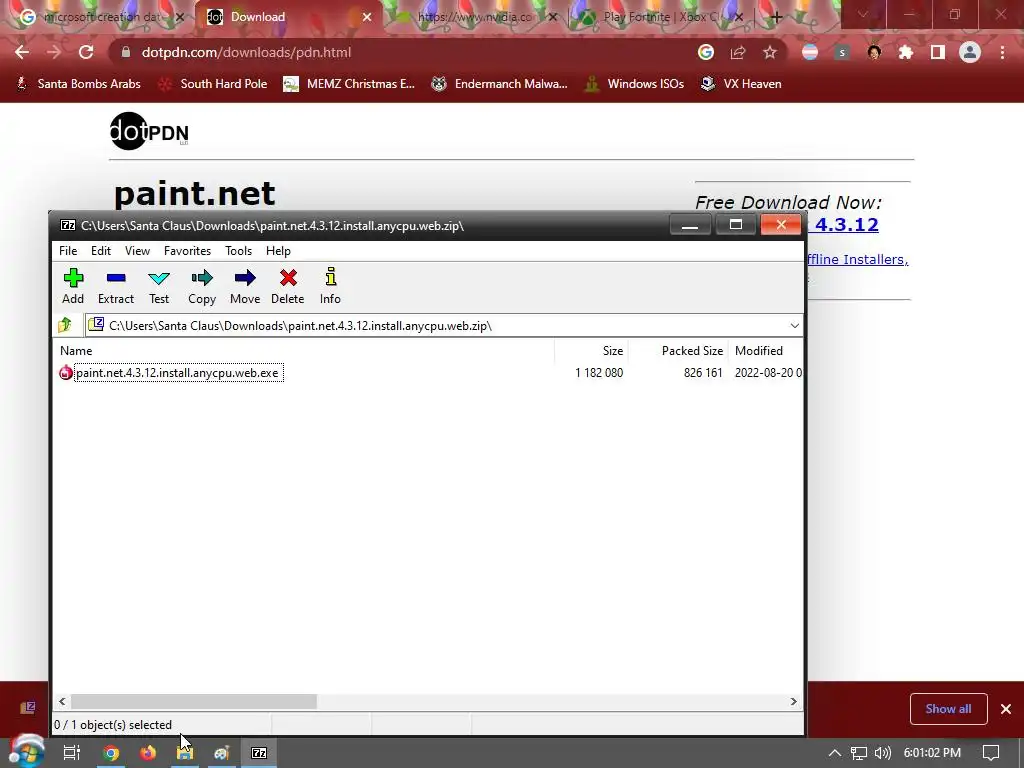Open MEMZ Christmas bookmark
Screen dimensions: 1024x768
click(349, 84)
